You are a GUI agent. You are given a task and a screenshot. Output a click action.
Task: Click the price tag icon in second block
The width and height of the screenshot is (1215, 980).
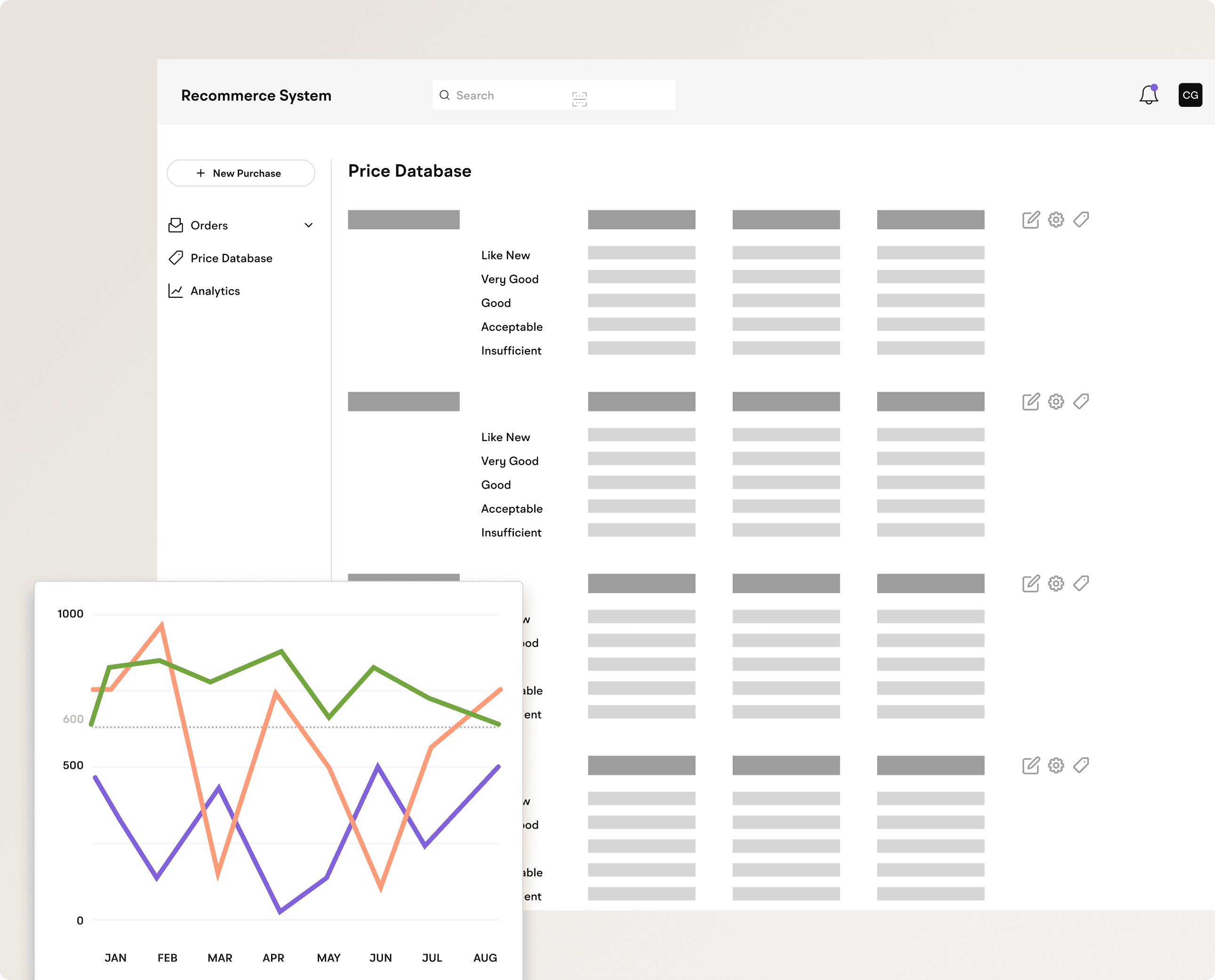tap(1081, 402)
